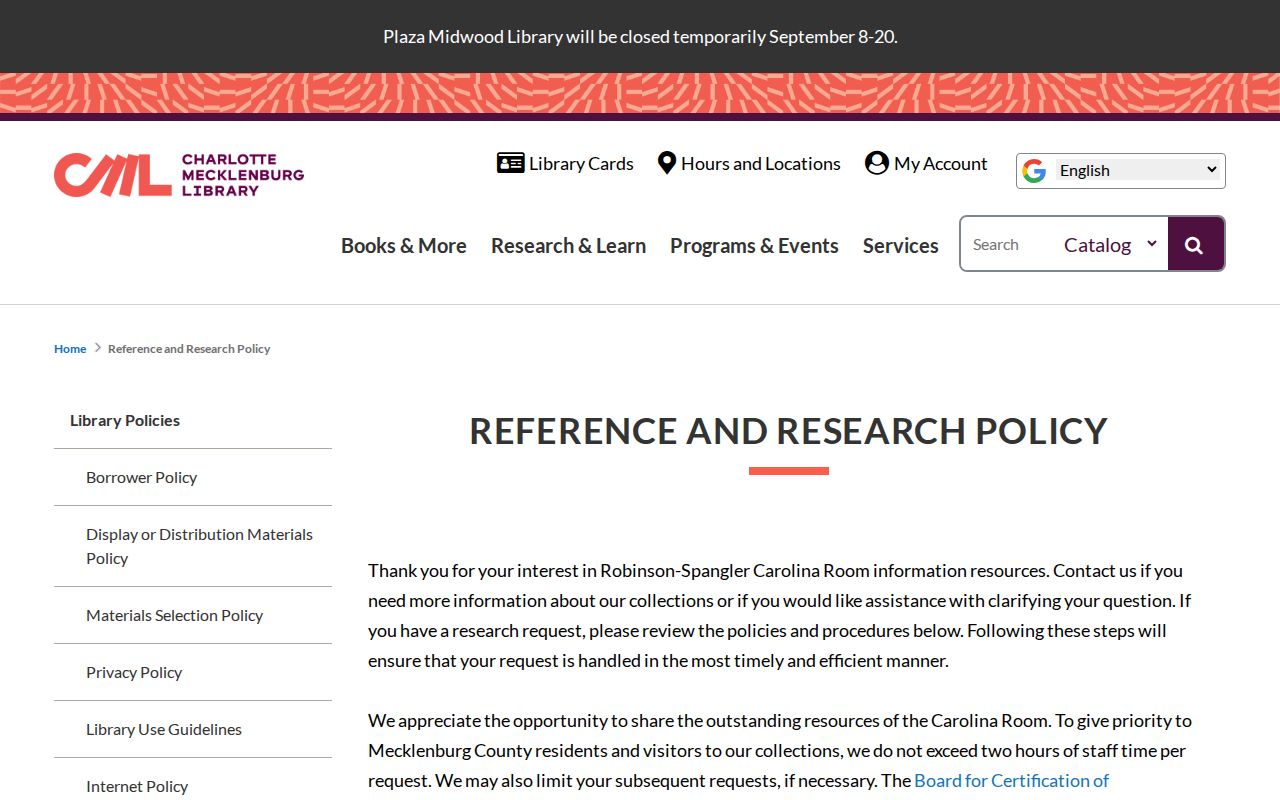Screen dimensions: 1280x800
Task: Click the Google translate logo icon
Action: (x=1034, y=171)
